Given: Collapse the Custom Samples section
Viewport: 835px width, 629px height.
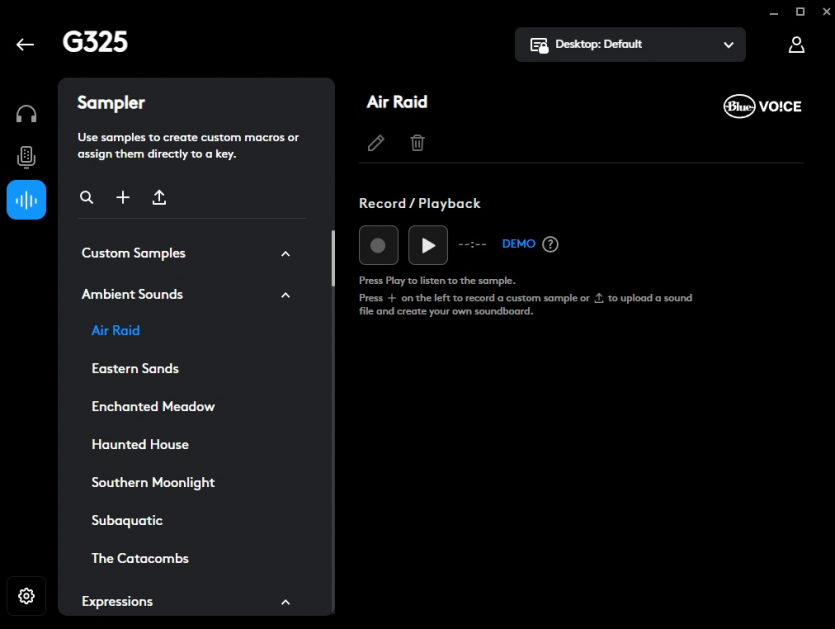Looking at the screenshot, I should coord(285,254).
